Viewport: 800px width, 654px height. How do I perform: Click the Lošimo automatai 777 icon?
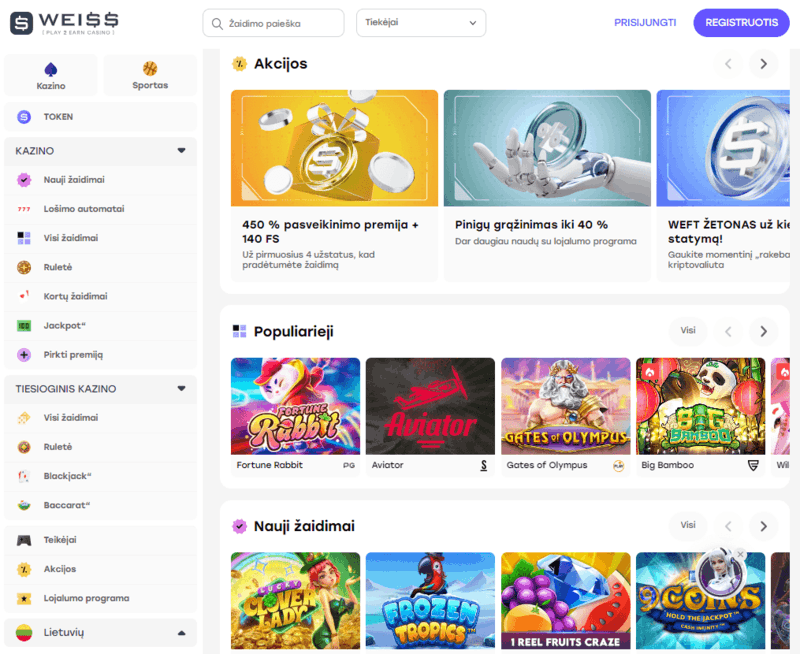[24, 209]
